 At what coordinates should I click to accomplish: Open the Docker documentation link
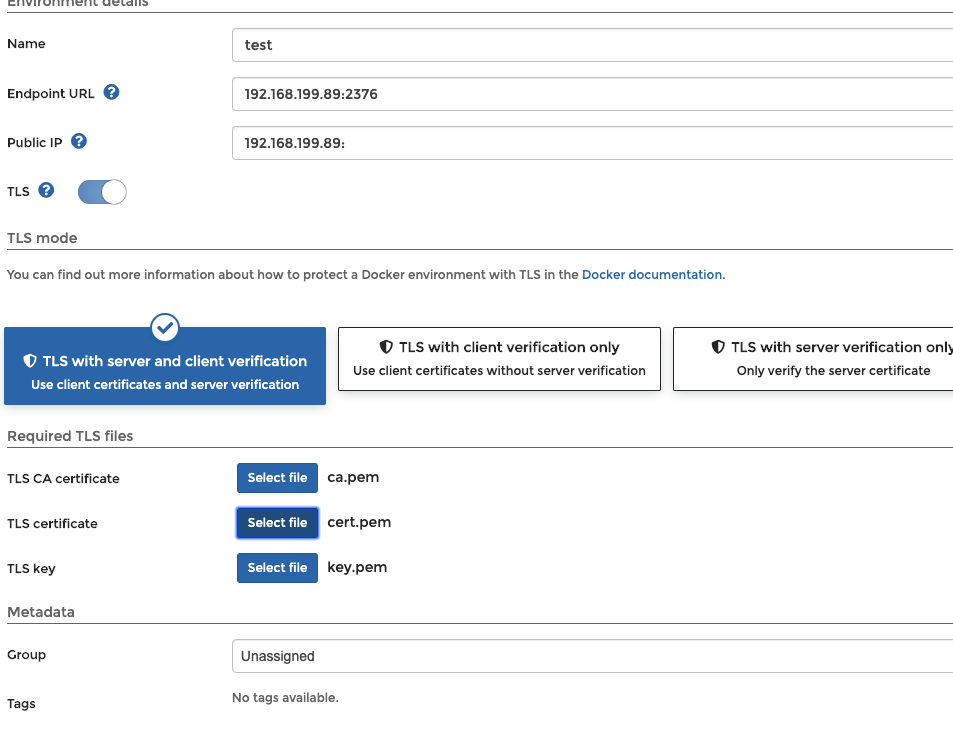click(x=651, y=274)
